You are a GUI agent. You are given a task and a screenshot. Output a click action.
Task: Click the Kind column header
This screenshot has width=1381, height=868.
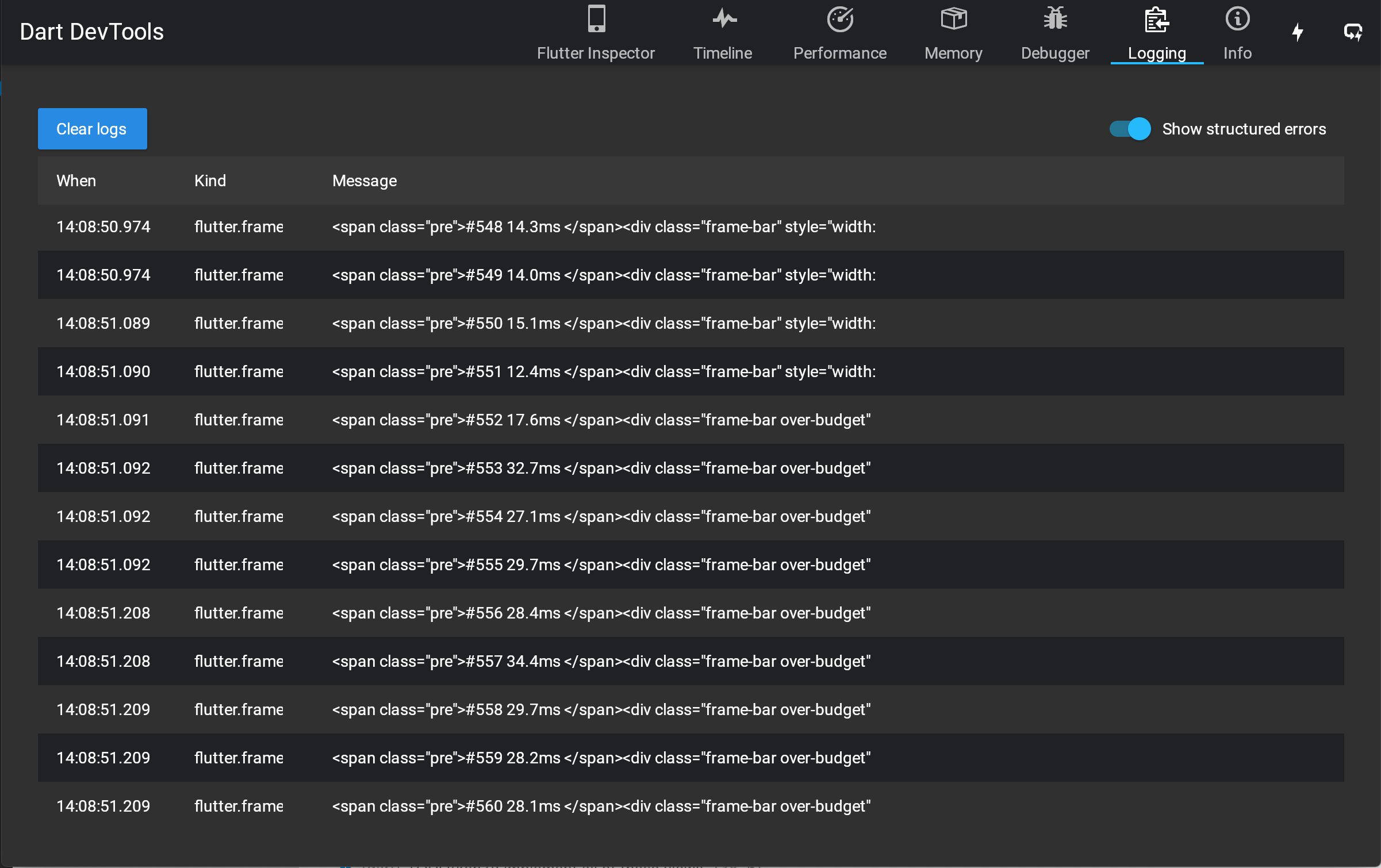click(x=210, y=180)
